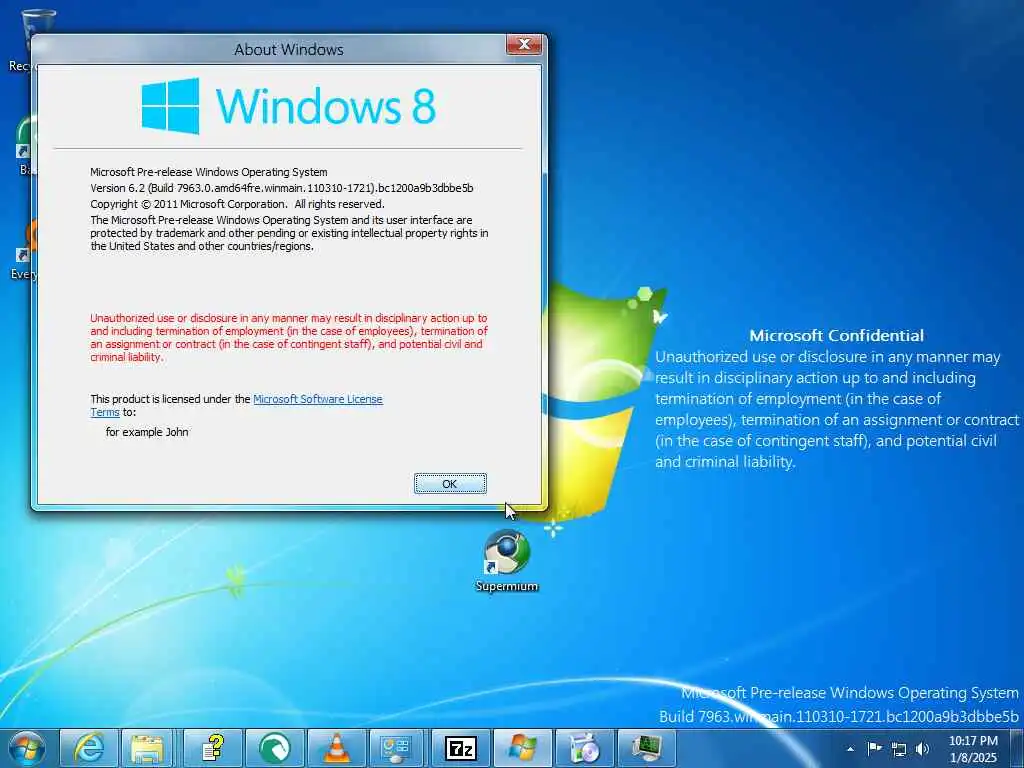Open the clock showing 10:17 PM
This screenshot has height=768, width=1024.
pyautogui.click(x=973, y=749)
